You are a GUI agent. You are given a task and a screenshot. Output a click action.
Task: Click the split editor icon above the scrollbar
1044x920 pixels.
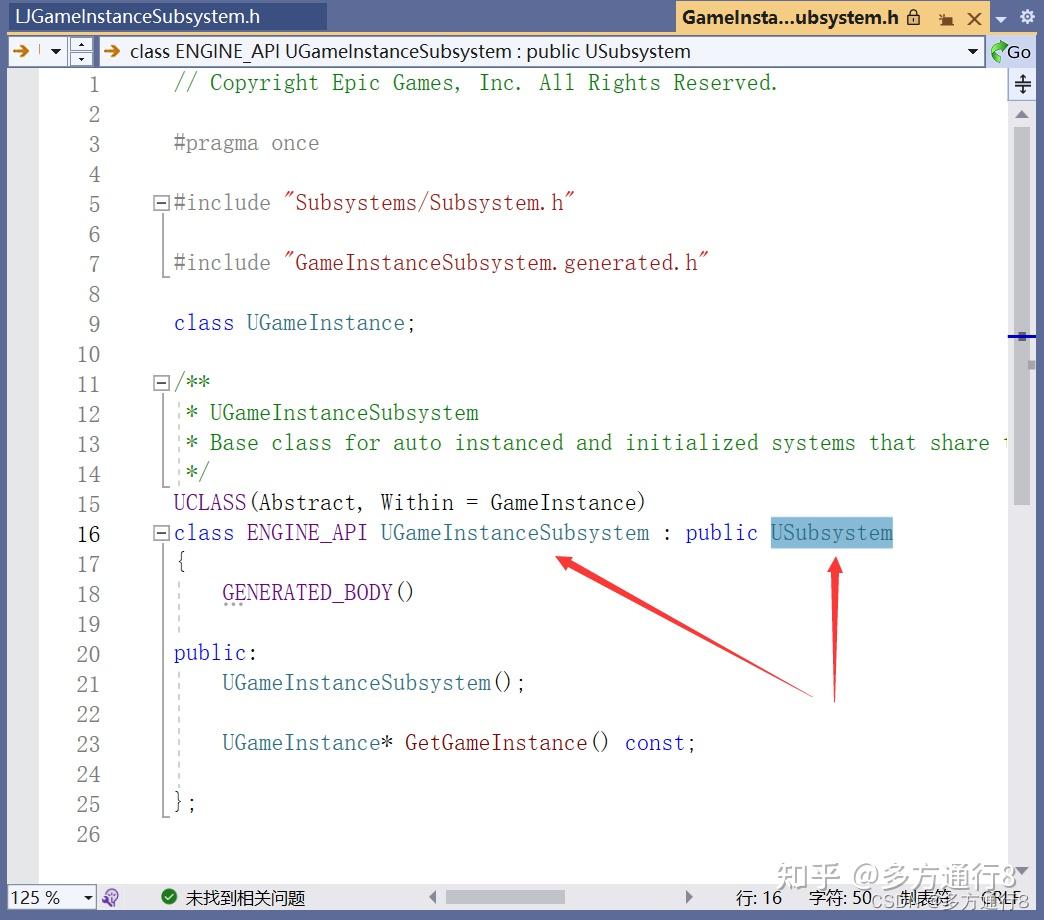tap(1022, 84)
